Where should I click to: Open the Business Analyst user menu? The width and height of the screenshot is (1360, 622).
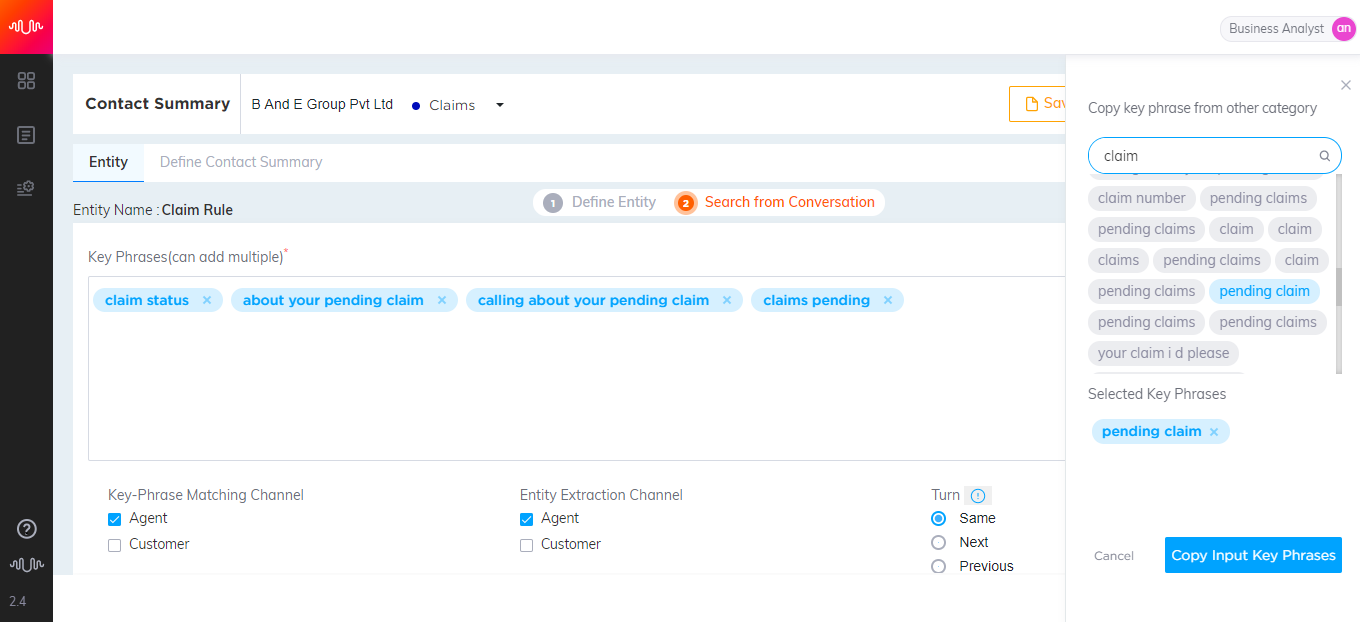[x=1287, y=28]
